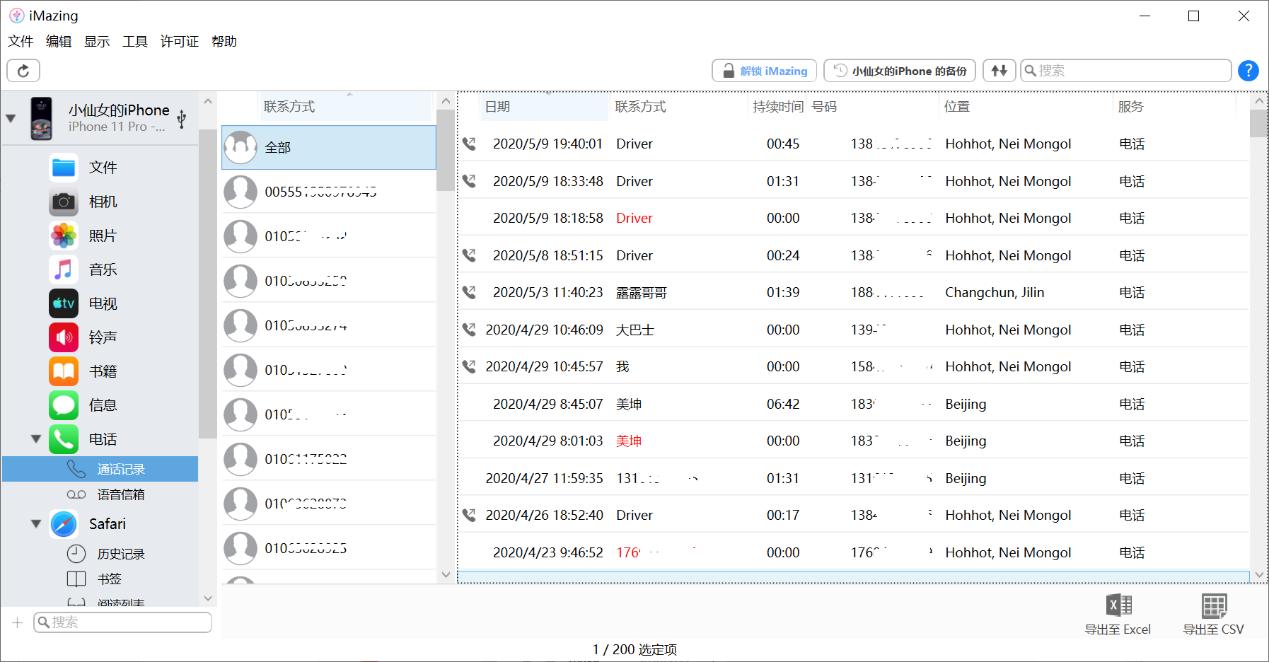Click the blue help question mark icon
Viewport: 1269px width, 662px height.
pyautogui.click(x=1247, y=70)
